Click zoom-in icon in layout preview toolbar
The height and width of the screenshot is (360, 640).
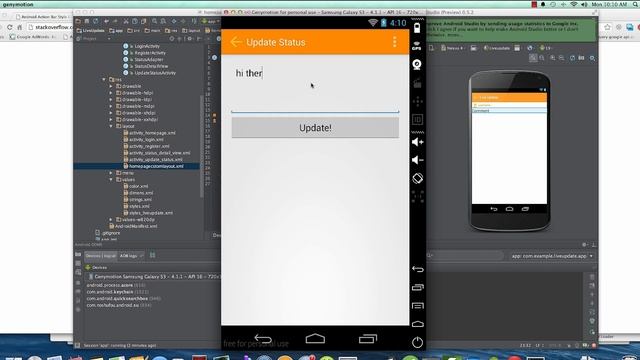point(552,58)
